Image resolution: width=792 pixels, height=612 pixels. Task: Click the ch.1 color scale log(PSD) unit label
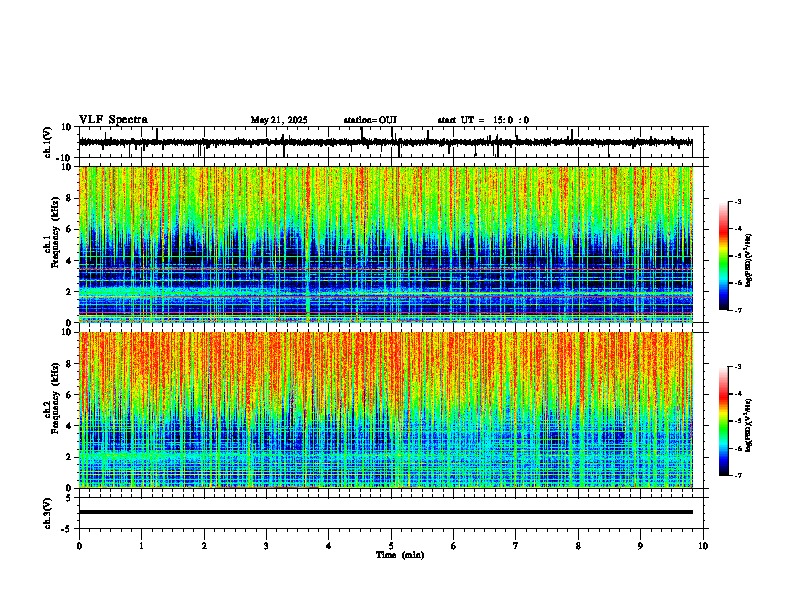(749, 261)
